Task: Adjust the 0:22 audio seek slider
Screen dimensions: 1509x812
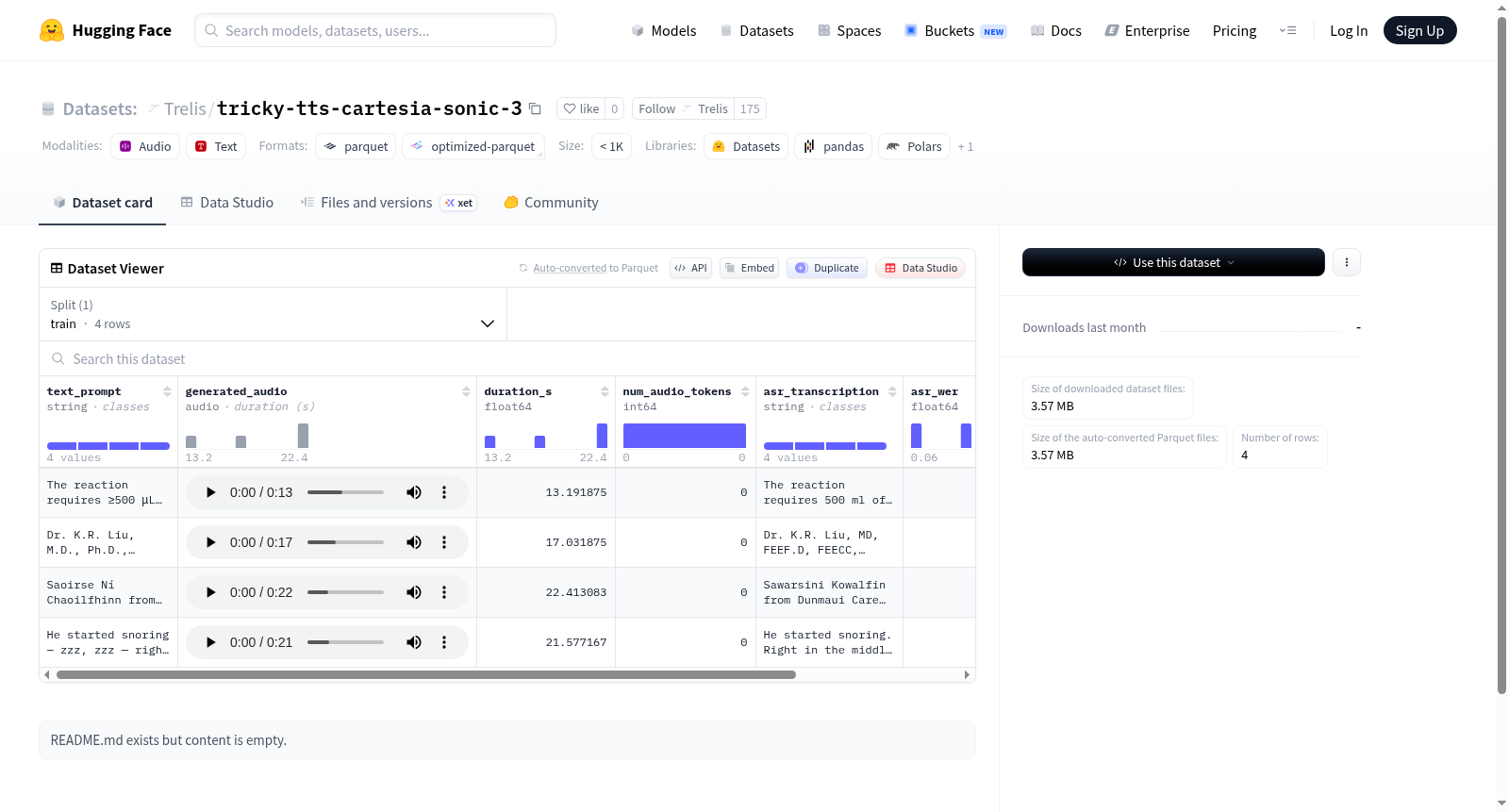Action: tap(345, 592)
